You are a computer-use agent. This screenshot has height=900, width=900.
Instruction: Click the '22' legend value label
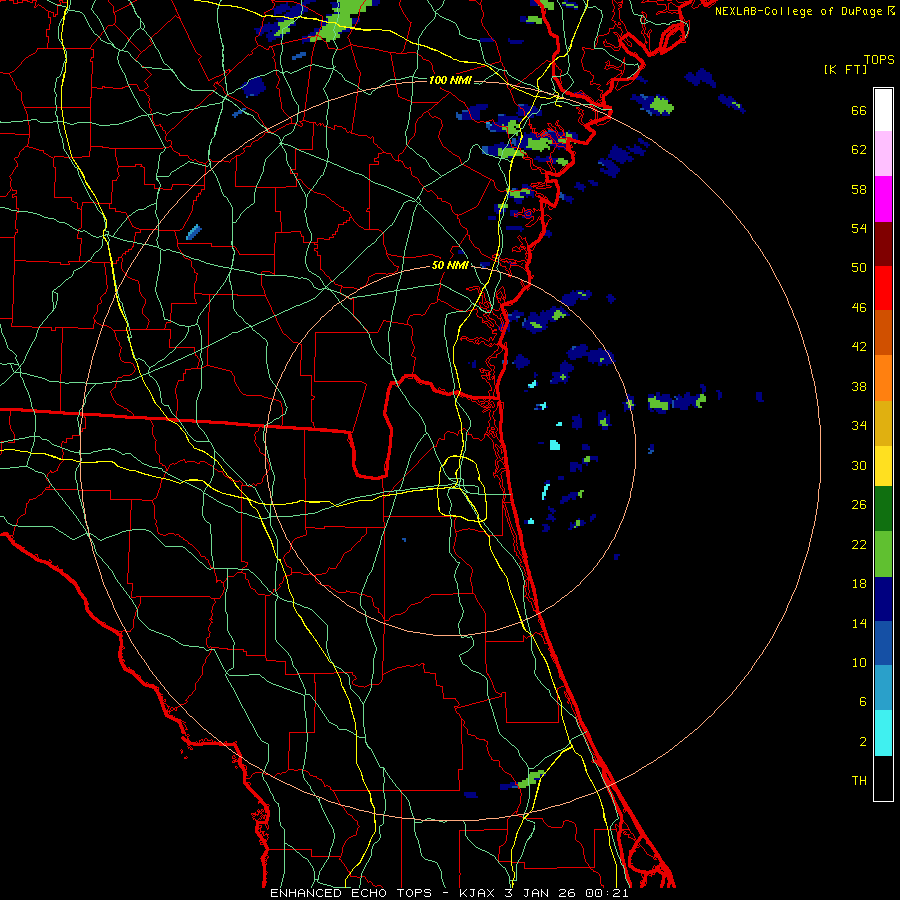click(859, 544)
